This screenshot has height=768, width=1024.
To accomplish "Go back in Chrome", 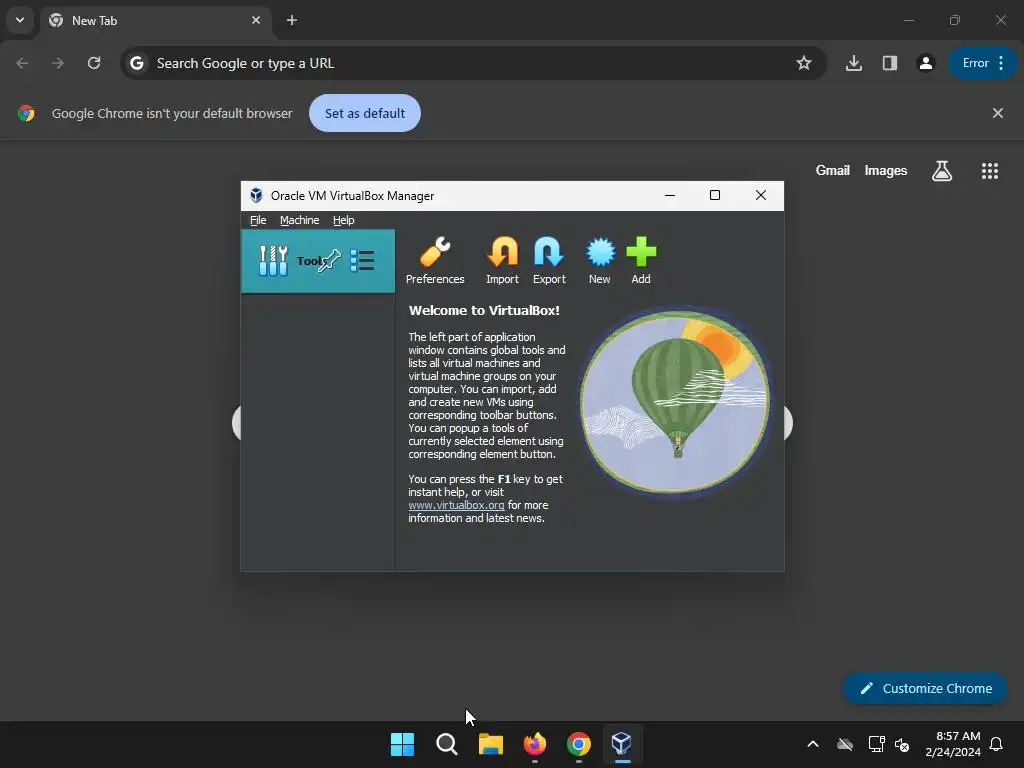I will click(x=22, y=63).
